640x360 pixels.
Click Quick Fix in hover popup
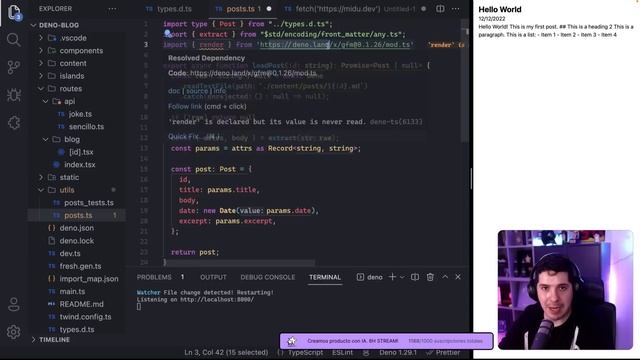(183, 136)
